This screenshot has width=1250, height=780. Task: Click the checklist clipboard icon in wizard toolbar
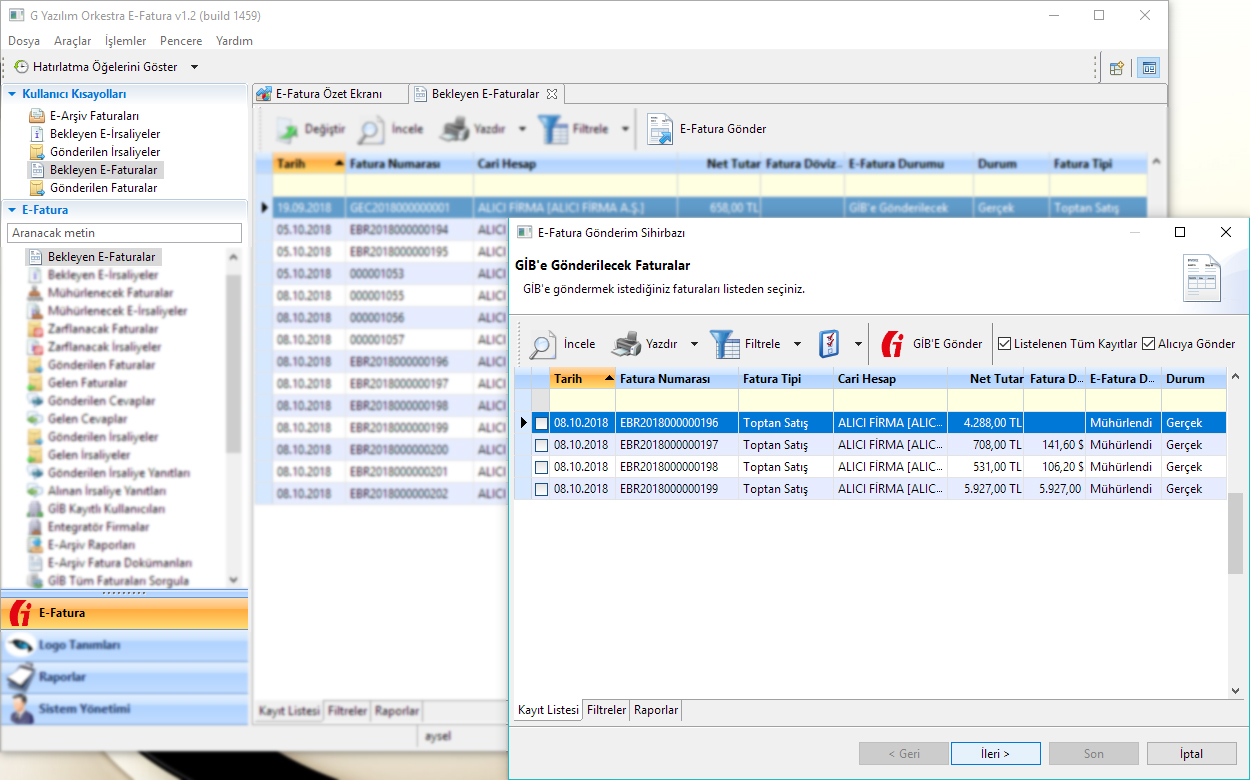click(x=829, y=344)
